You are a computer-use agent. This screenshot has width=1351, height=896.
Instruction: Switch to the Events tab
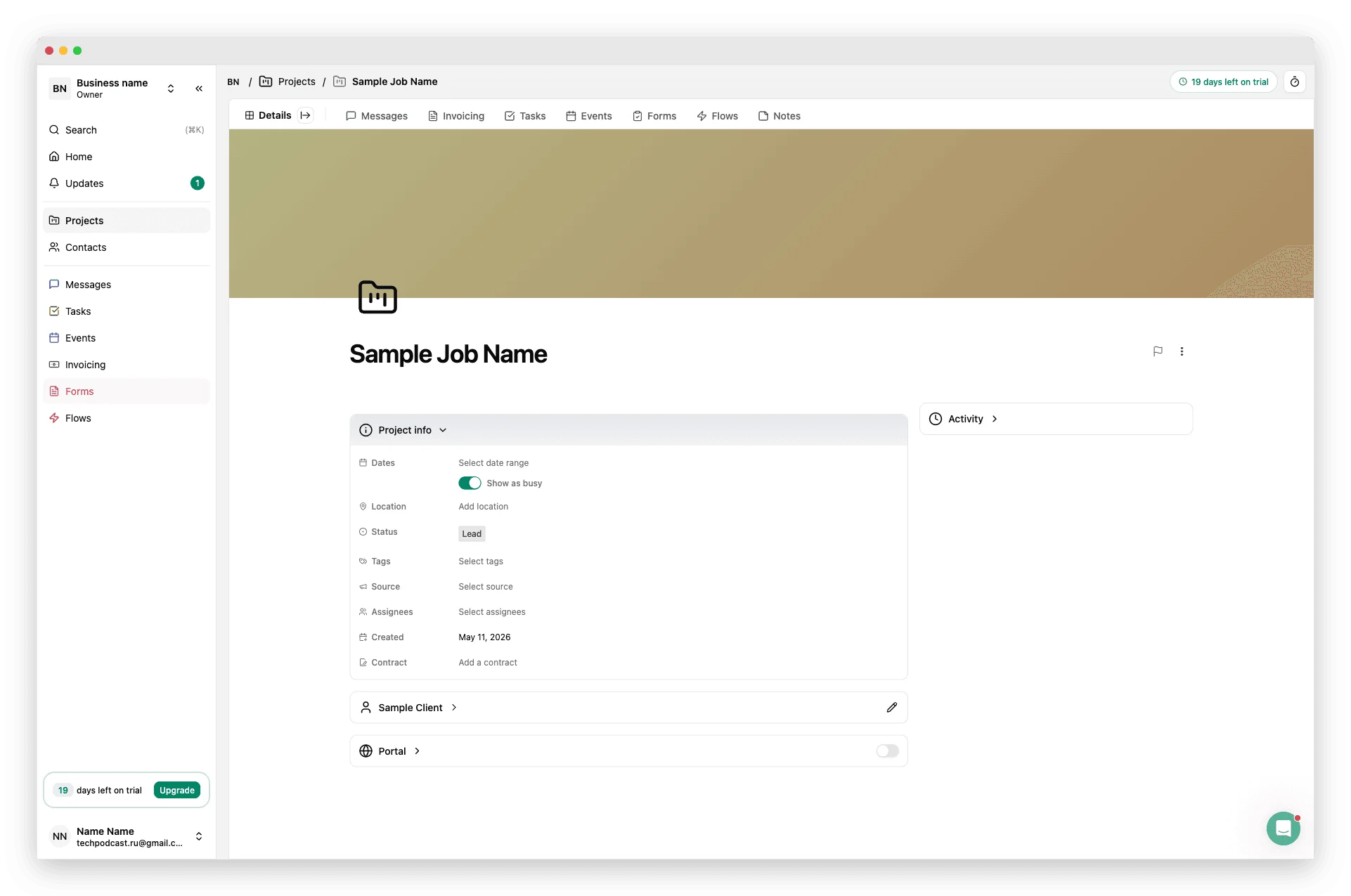pyautogui.click(x=589, y=116)
